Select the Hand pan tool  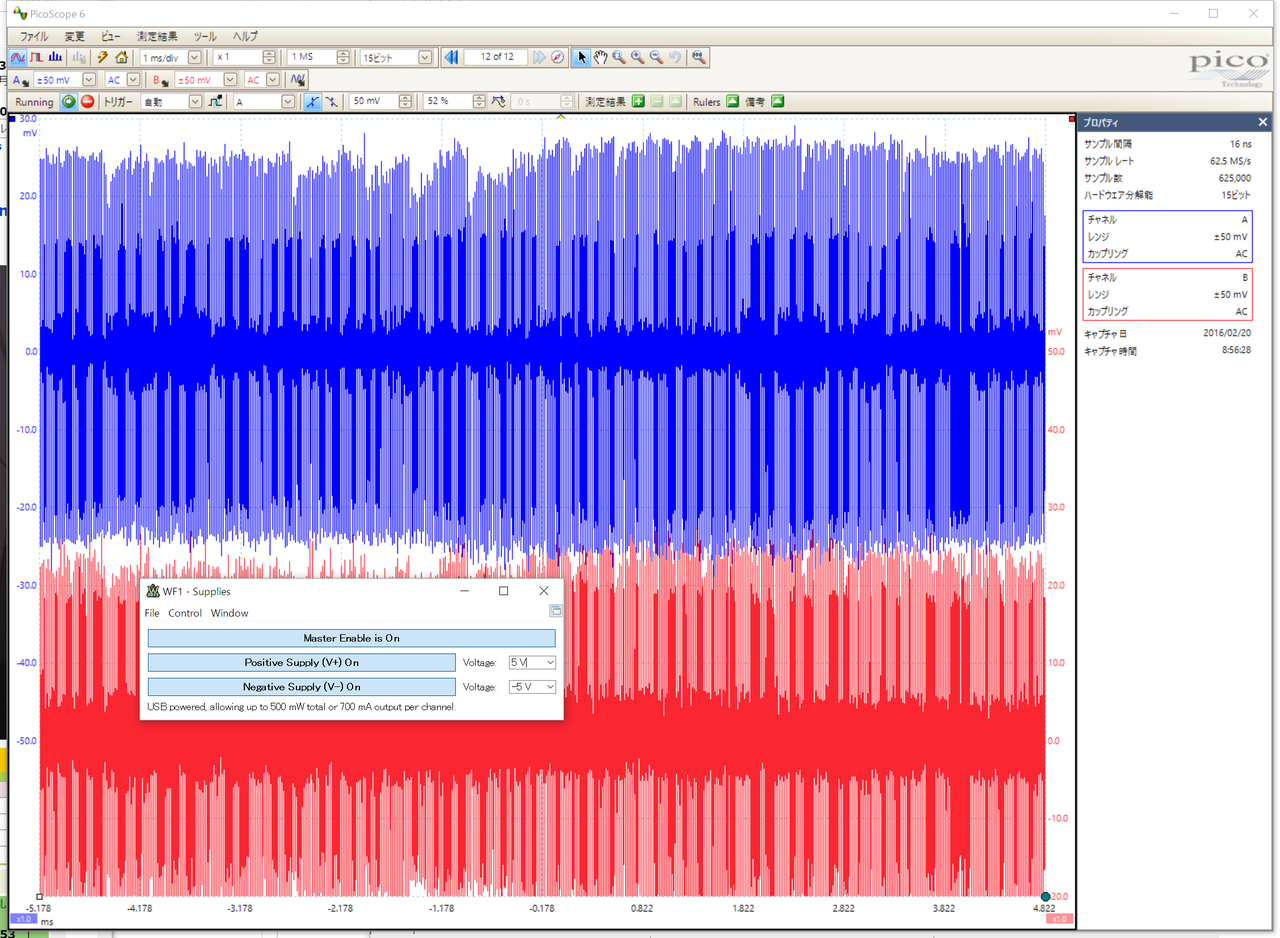(600, 57)
